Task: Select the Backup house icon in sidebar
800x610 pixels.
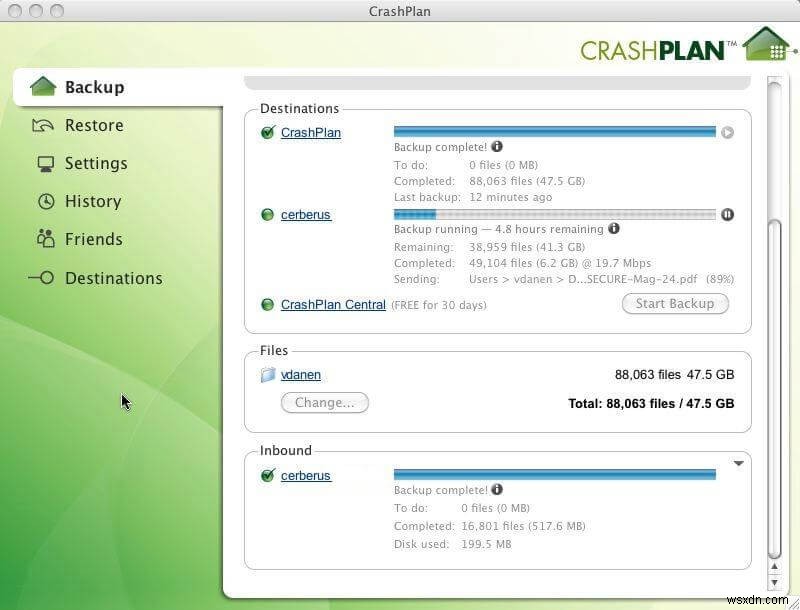Action: 44,86
